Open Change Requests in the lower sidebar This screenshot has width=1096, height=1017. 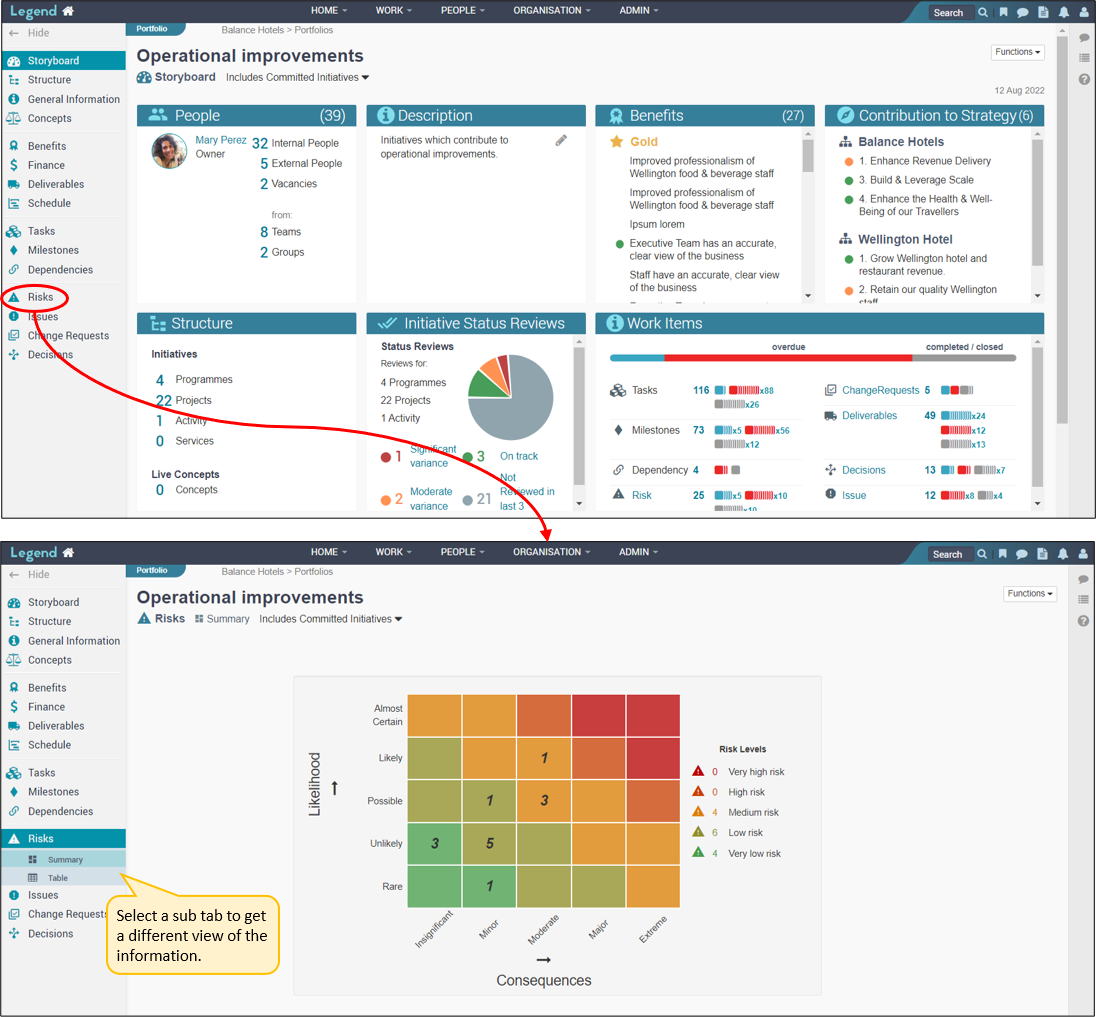(67, 914)
